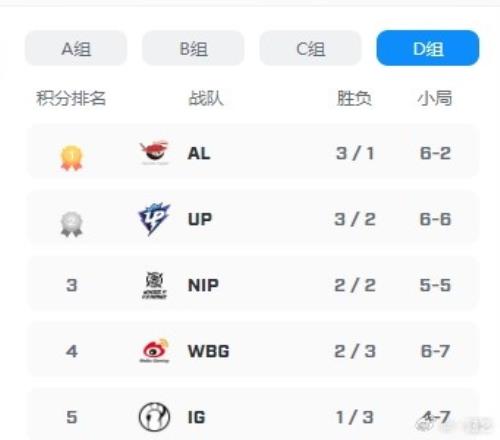Image resolution: width=500 pixels, height=440 pixels.
Task: Click the UP team logo
Action: [154, 219]
